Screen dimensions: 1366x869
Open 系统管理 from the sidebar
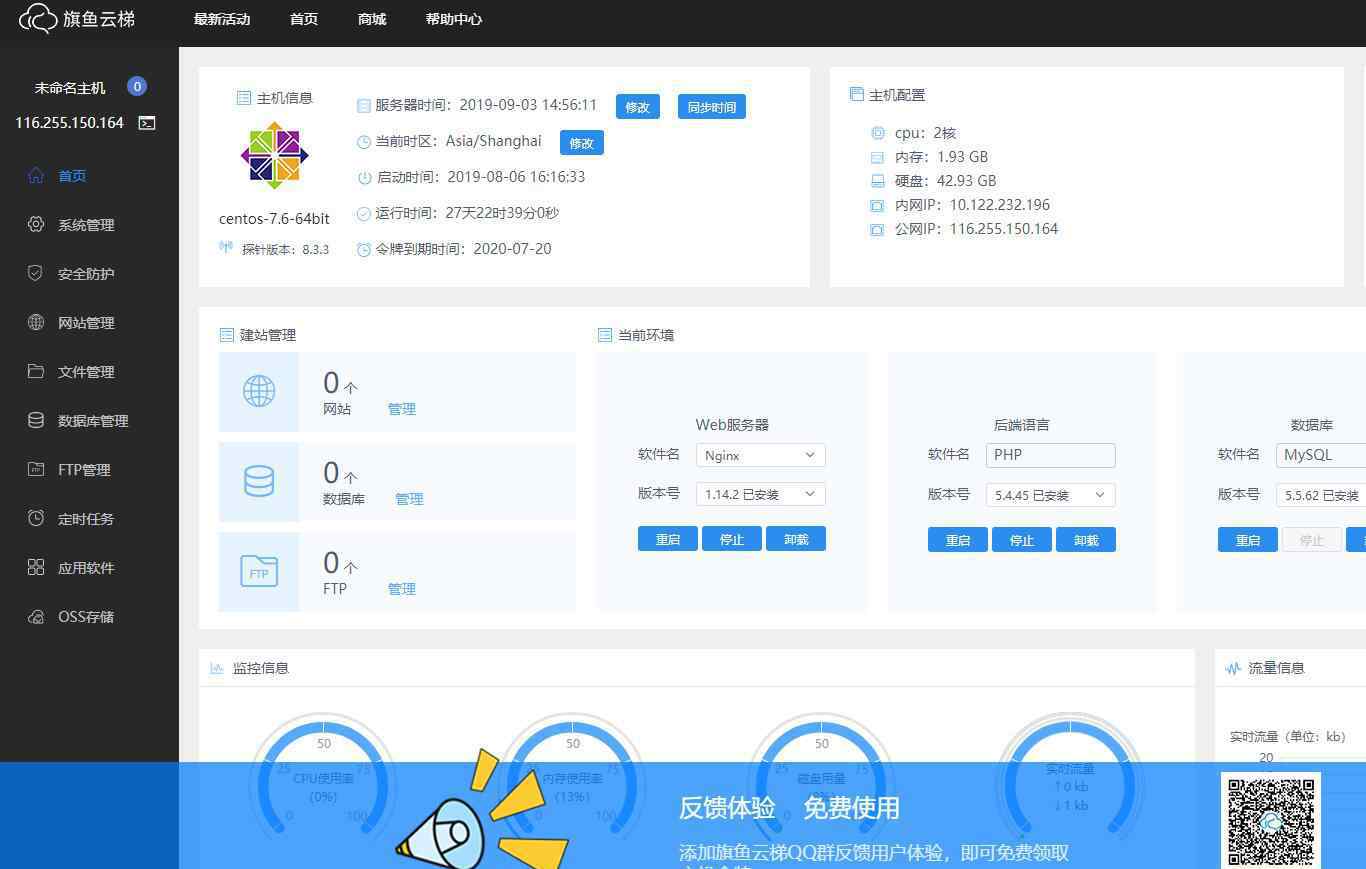click(x=86, y=225)
